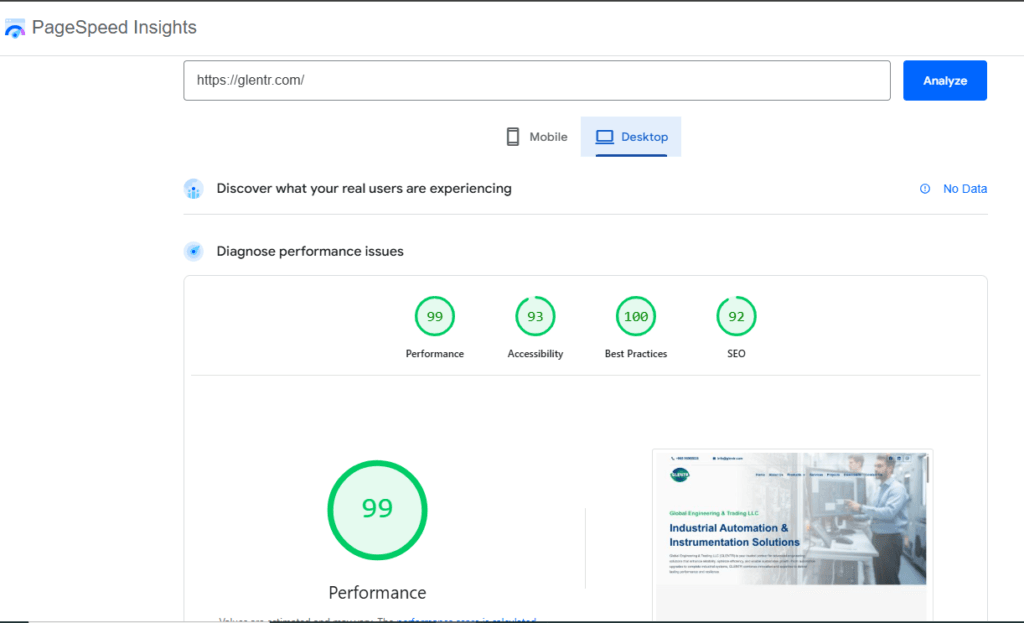Click the real users experience section icon
Screen dimensions: 1024x623
coord(193,189)
